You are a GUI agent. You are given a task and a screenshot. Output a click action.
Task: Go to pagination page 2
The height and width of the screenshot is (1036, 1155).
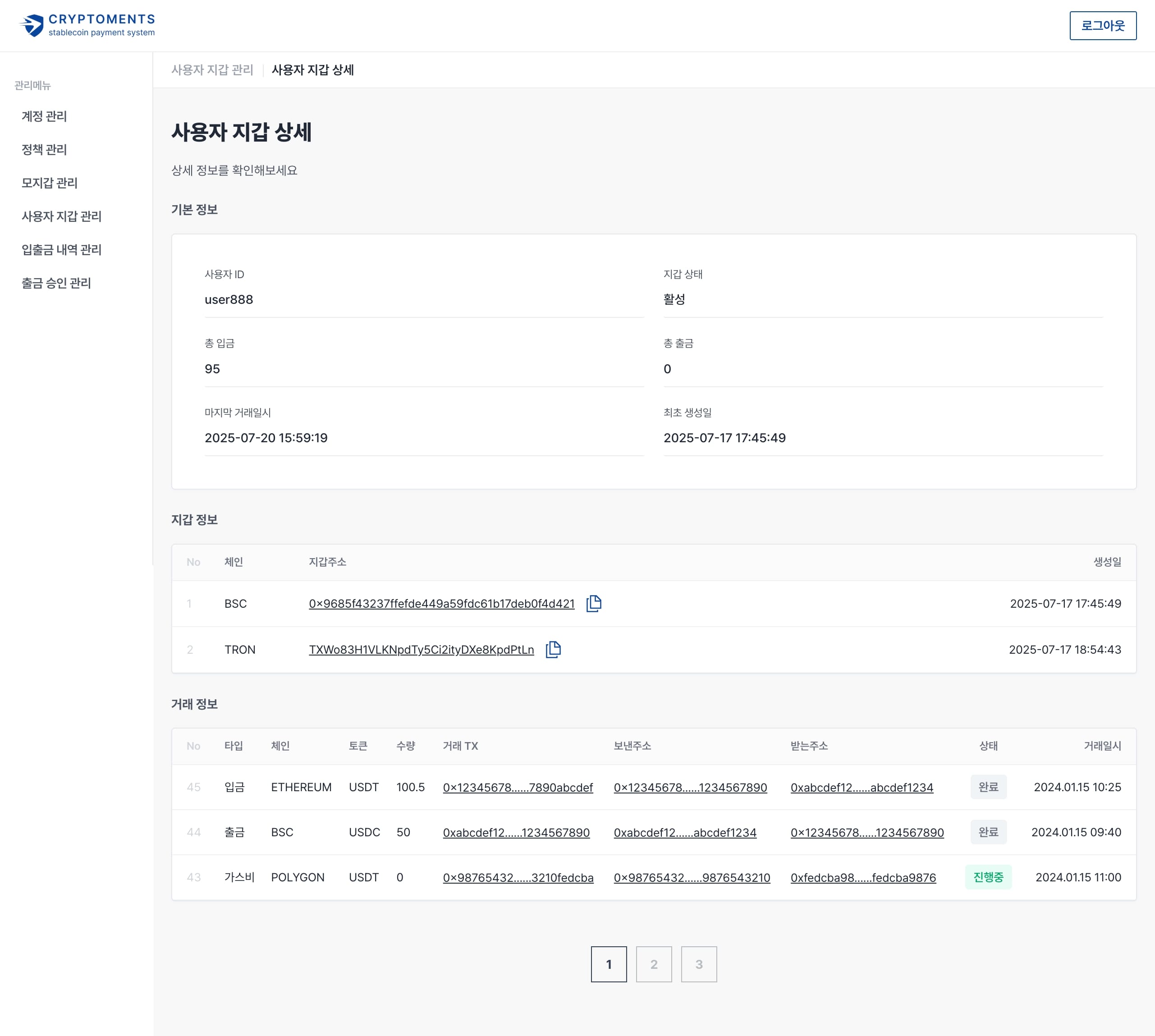(x=654, y=964)
